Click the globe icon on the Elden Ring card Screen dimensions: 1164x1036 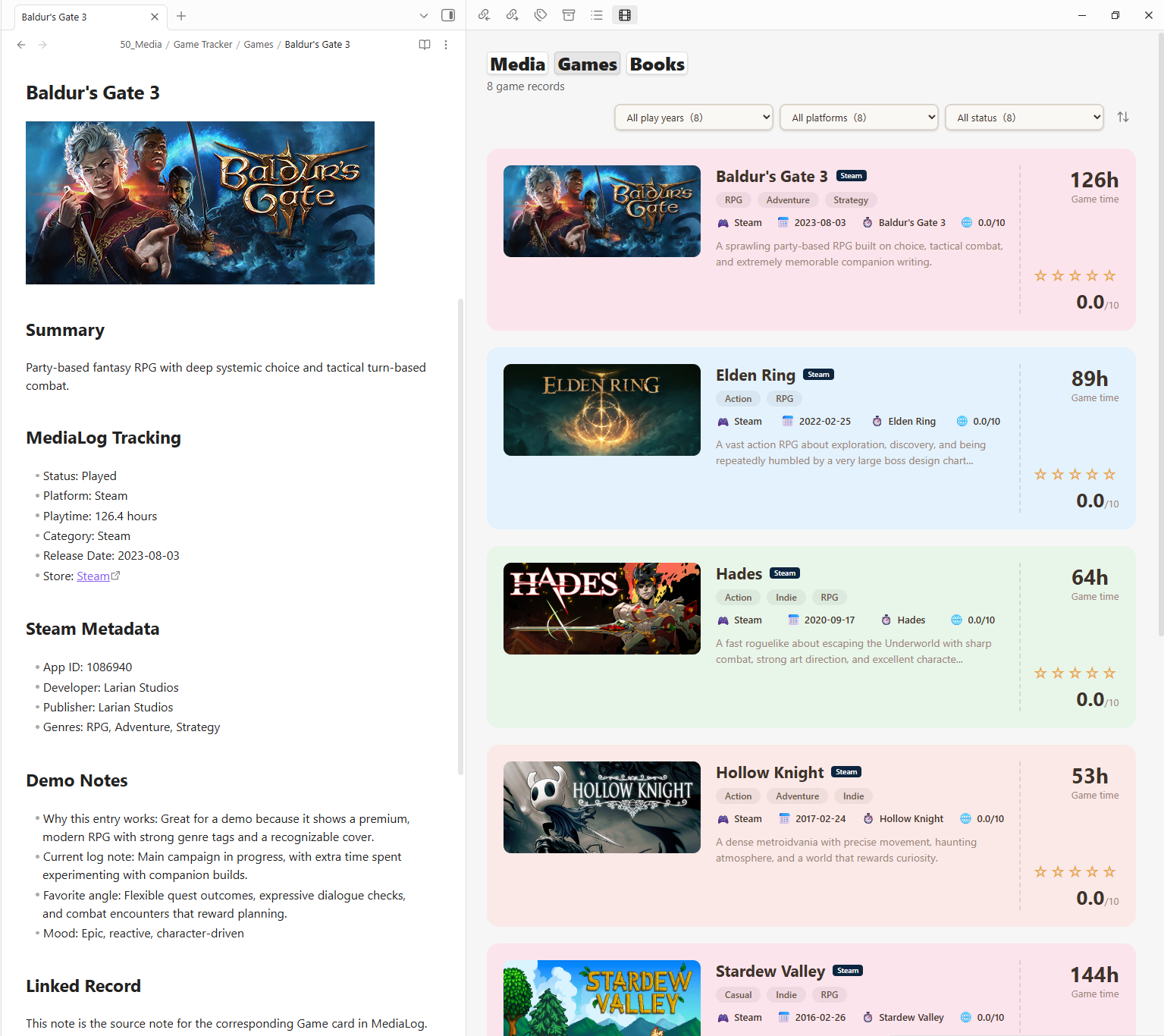click(962, 422)
